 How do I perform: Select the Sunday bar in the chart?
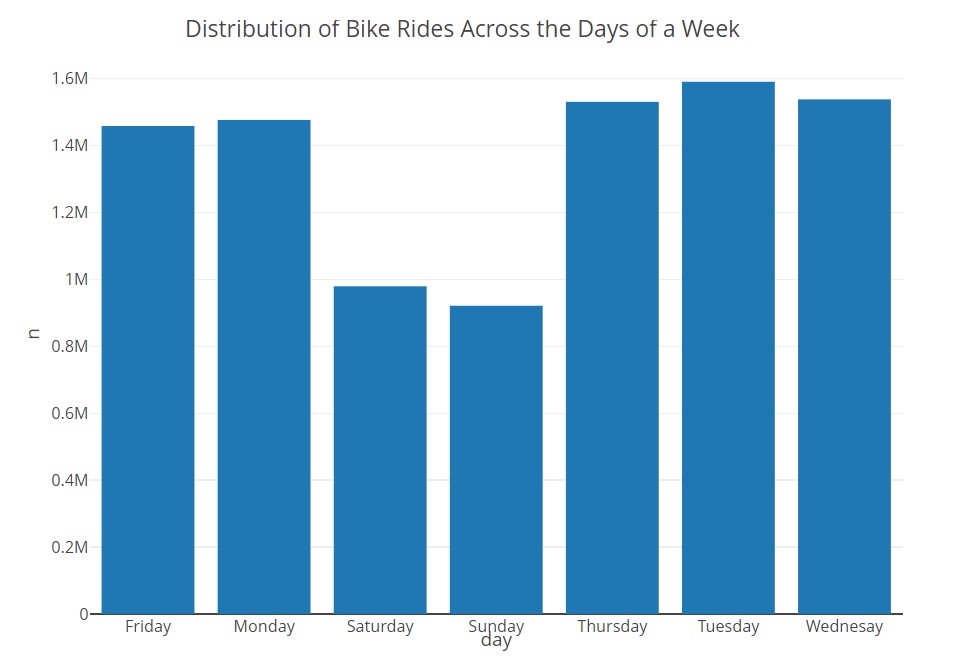tap(496, 460)
